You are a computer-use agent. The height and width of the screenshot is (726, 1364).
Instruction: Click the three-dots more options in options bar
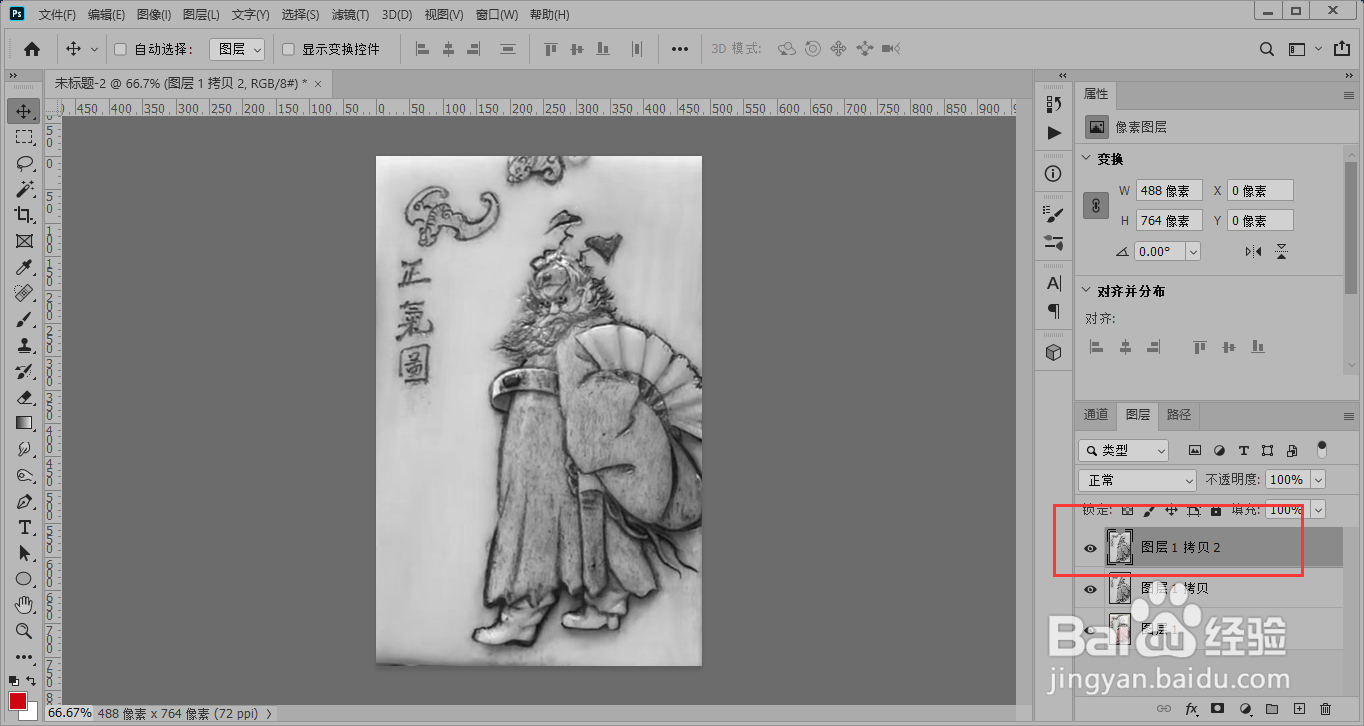[x=680, y=49]
